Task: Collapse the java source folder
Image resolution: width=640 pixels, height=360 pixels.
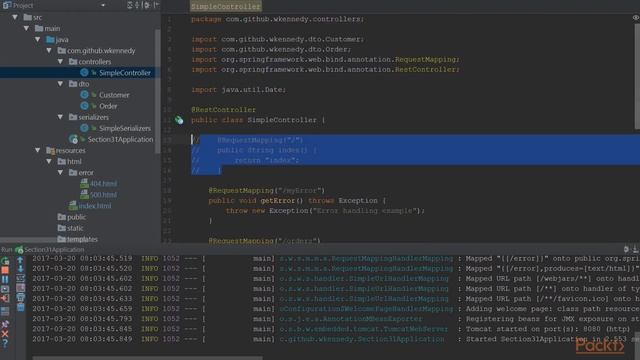Action: coord(38,39)
